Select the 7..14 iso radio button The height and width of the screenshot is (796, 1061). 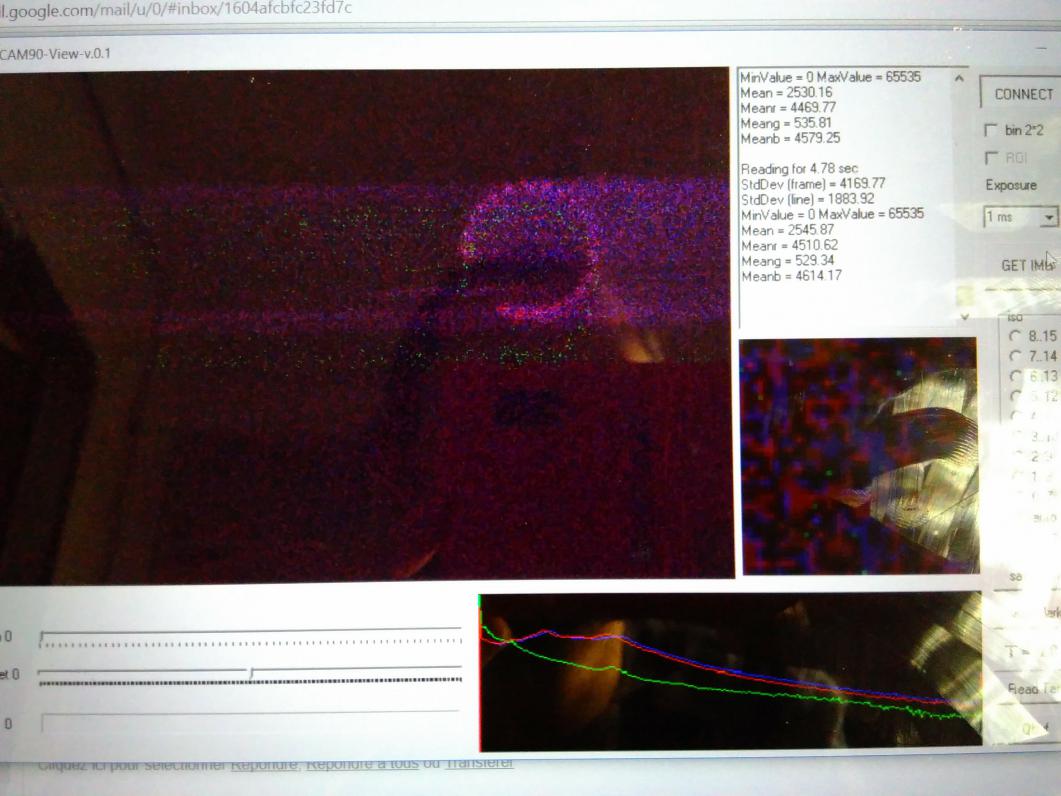point(1015,356)
